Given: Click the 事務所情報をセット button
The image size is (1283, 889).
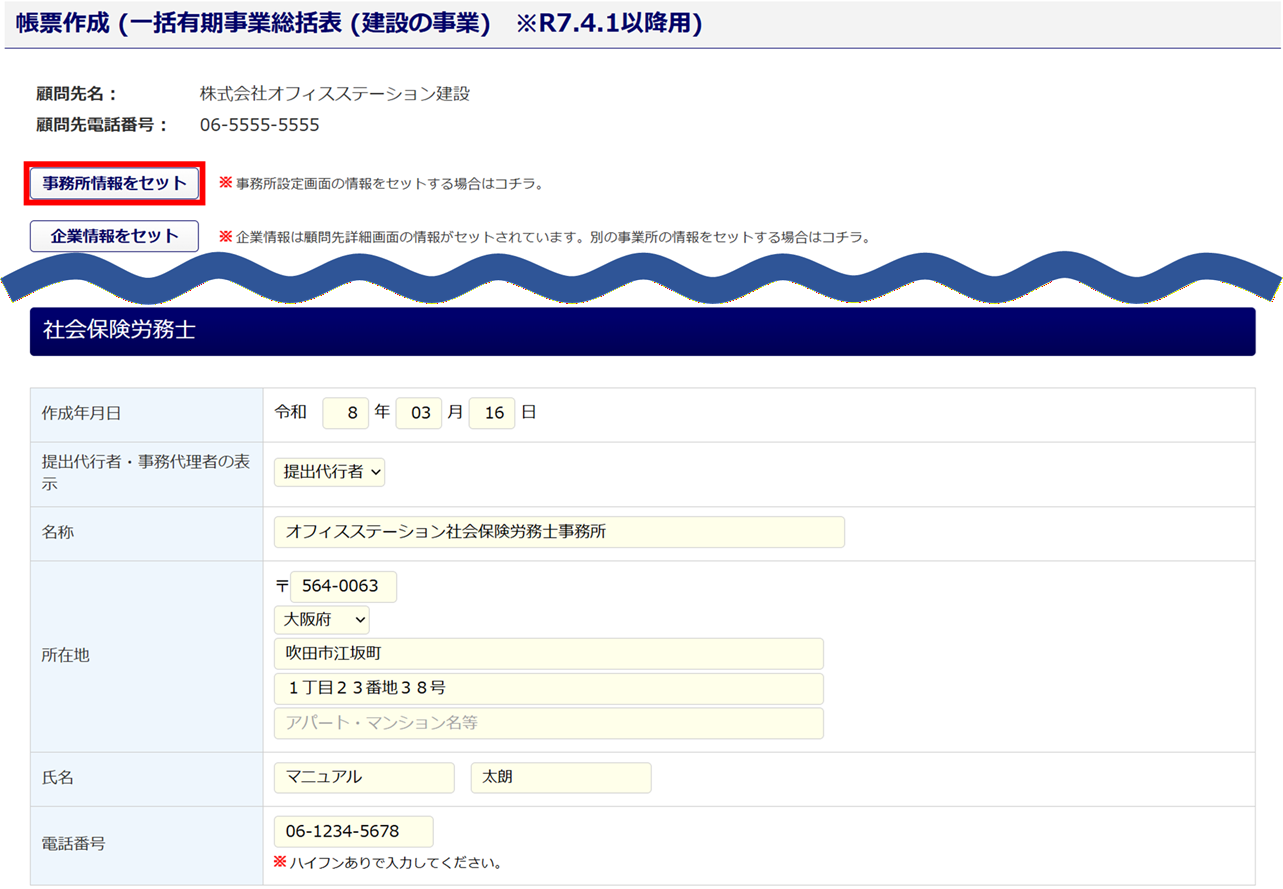Looking at the screenshot, I should [115, 183].
